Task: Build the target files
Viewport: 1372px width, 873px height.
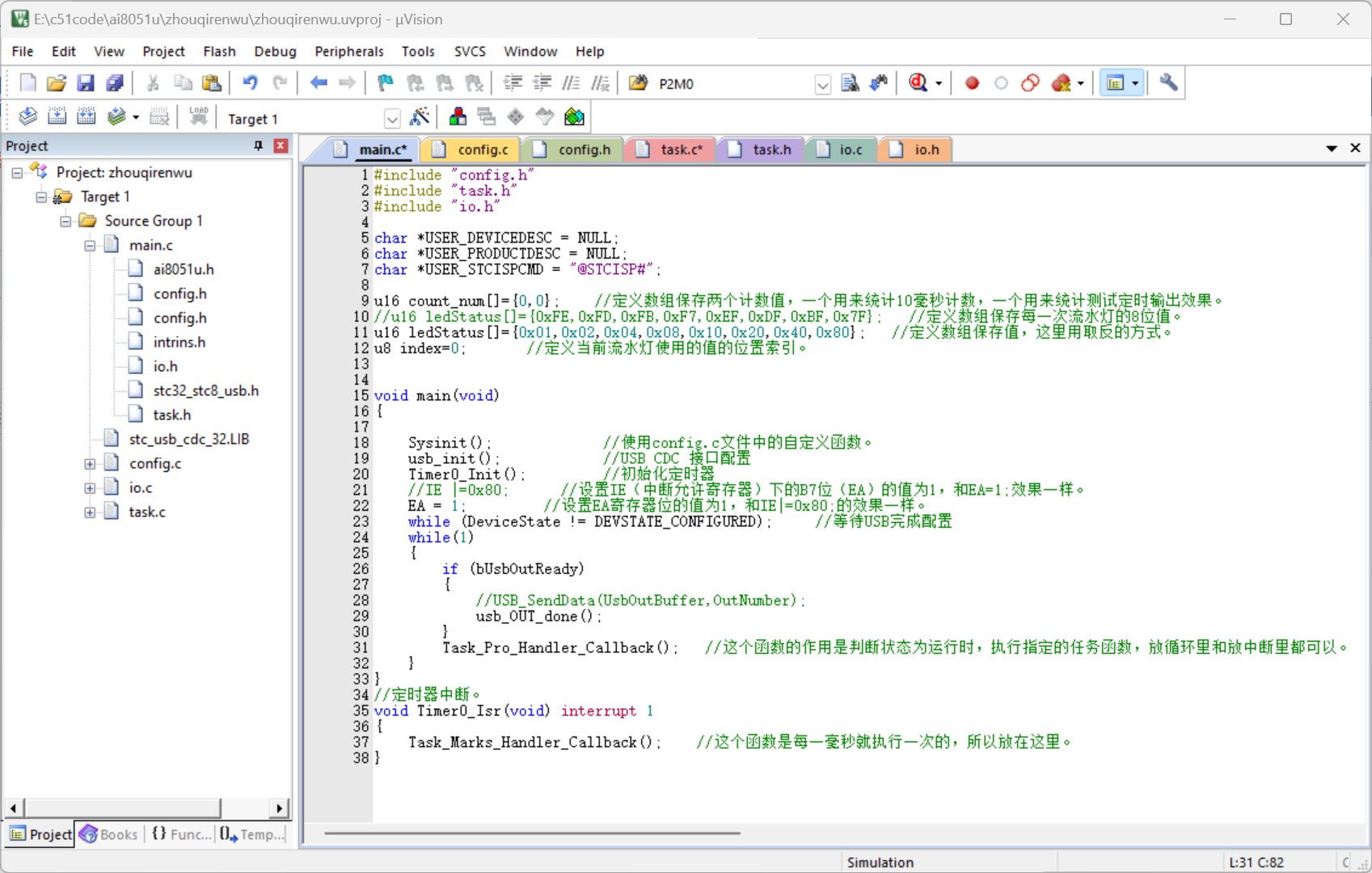Action: [57, 117]
